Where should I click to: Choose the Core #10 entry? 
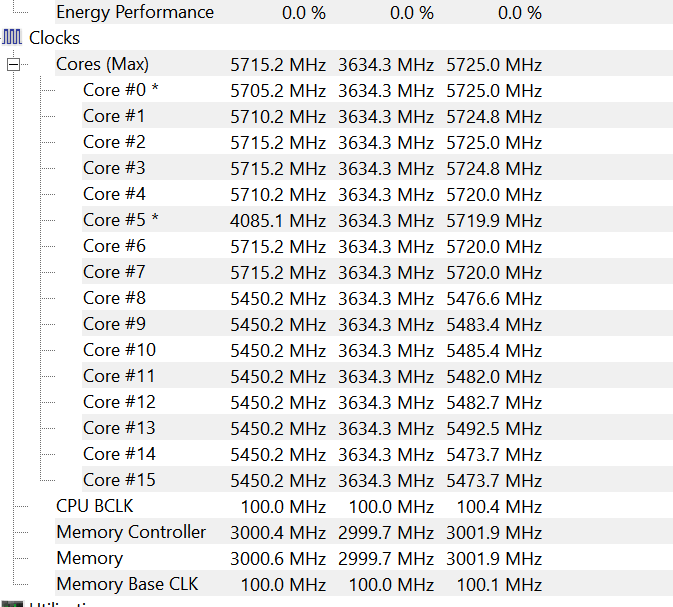click(x=119, y=350)
